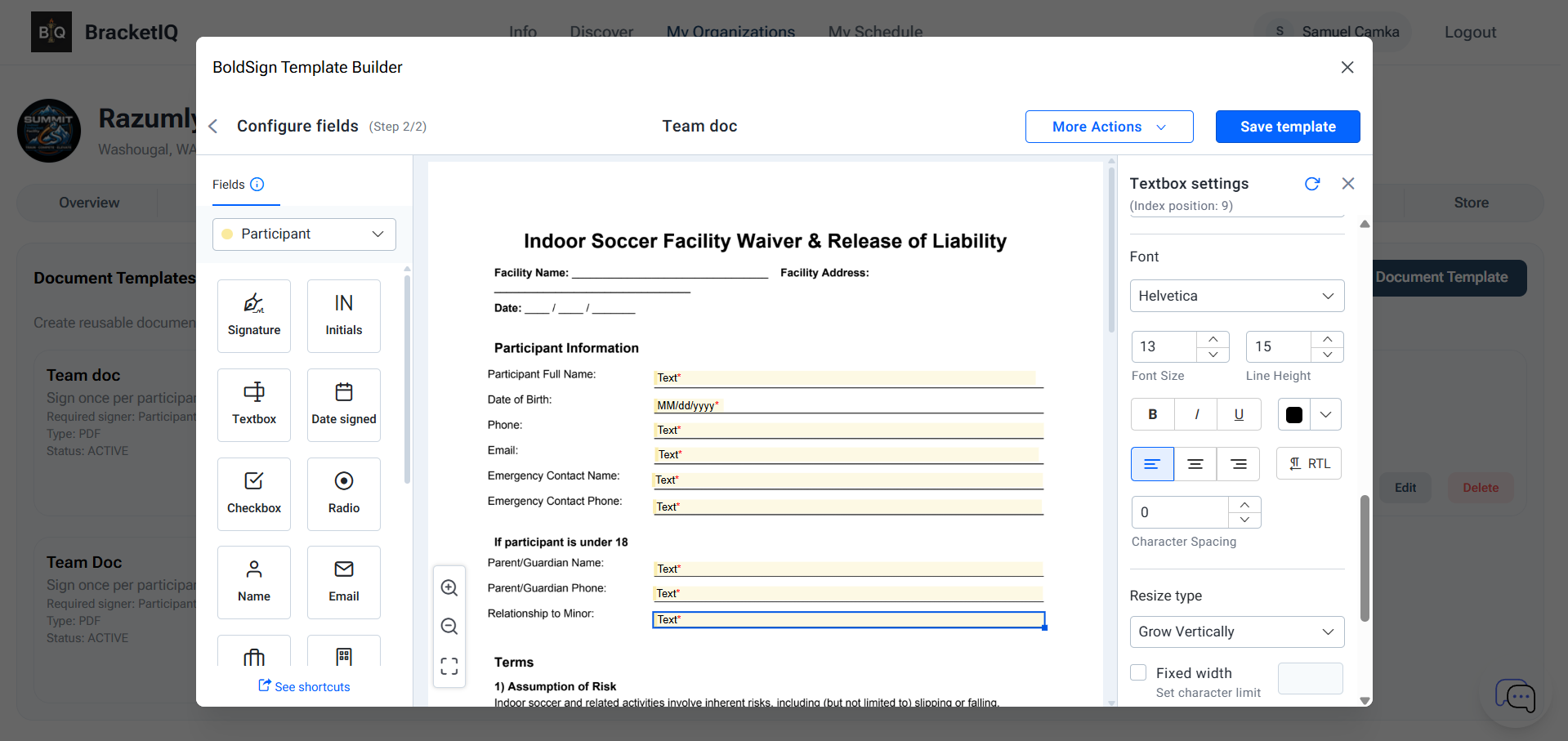Screen dimensions: 1568x741
Task: Click the zoom out magnifier icon
Action: click(449, 627)
